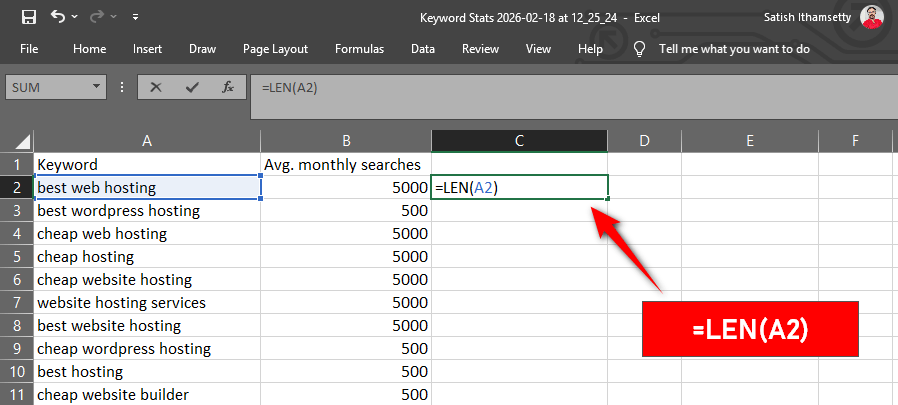Click the user profile avatar picture
898x405 pixels.
click(872, 17)
